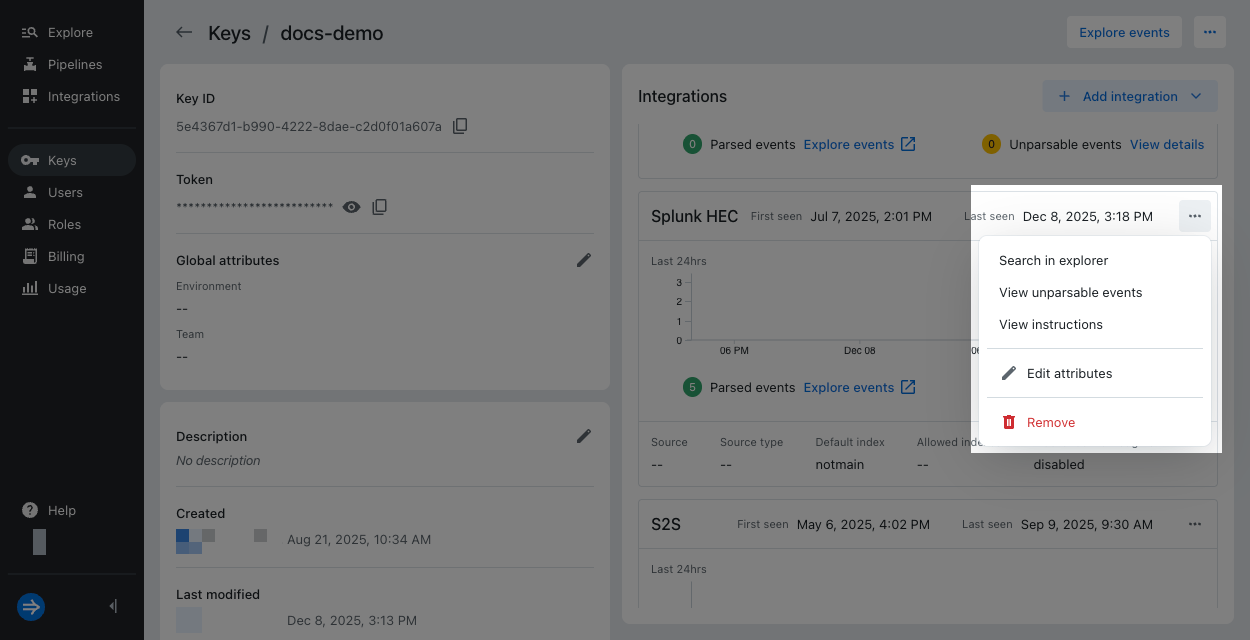
Task: Collapse the sidebar navigation panel
Action: (113, 606)
